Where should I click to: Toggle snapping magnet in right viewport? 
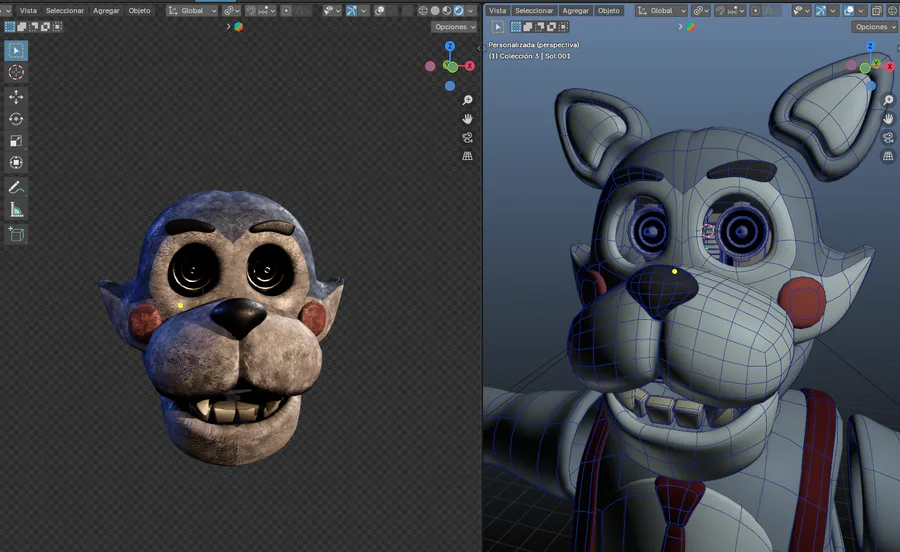[720, 10]
